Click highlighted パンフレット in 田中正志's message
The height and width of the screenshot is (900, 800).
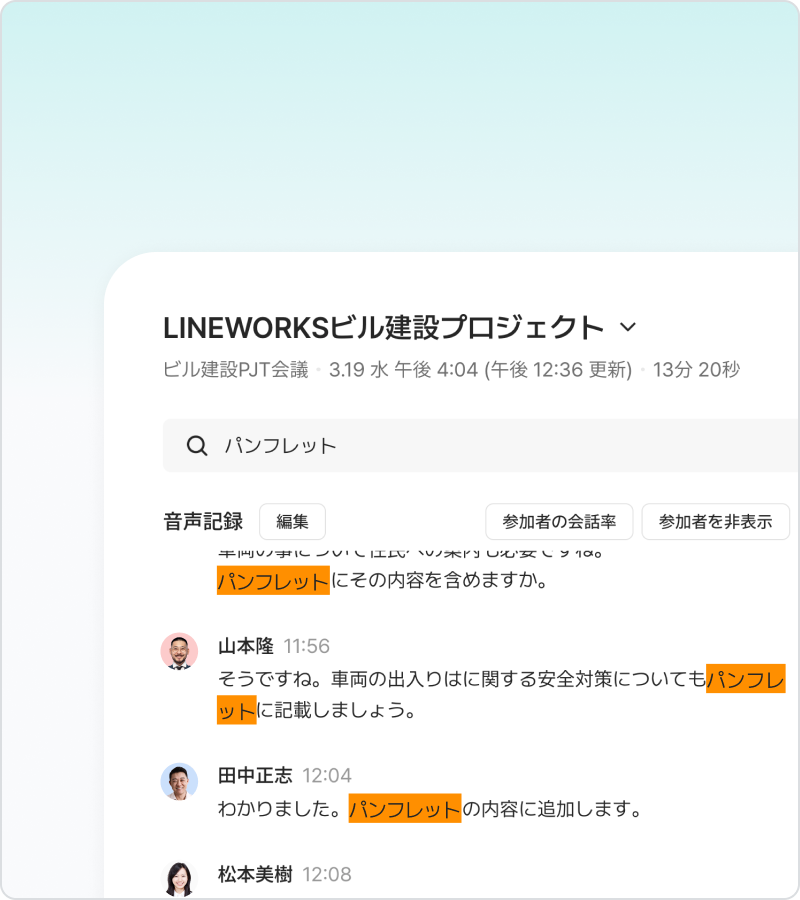click(x=405, y=808)
